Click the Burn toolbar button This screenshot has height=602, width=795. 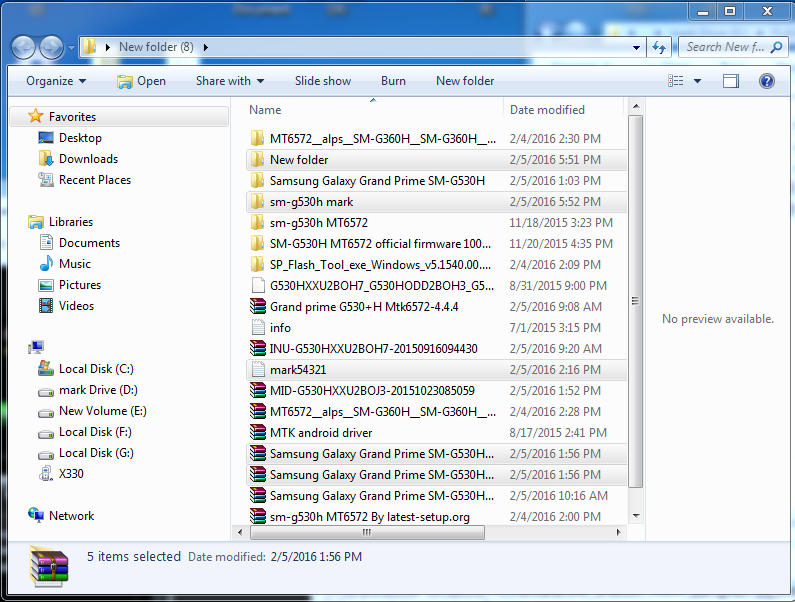point(393,81)
